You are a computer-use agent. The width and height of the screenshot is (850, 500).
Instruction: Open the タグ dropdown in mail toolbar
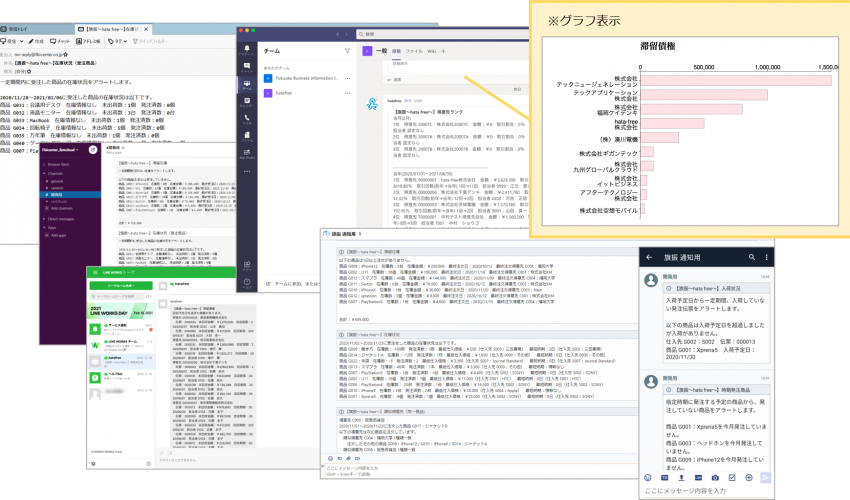117,41
